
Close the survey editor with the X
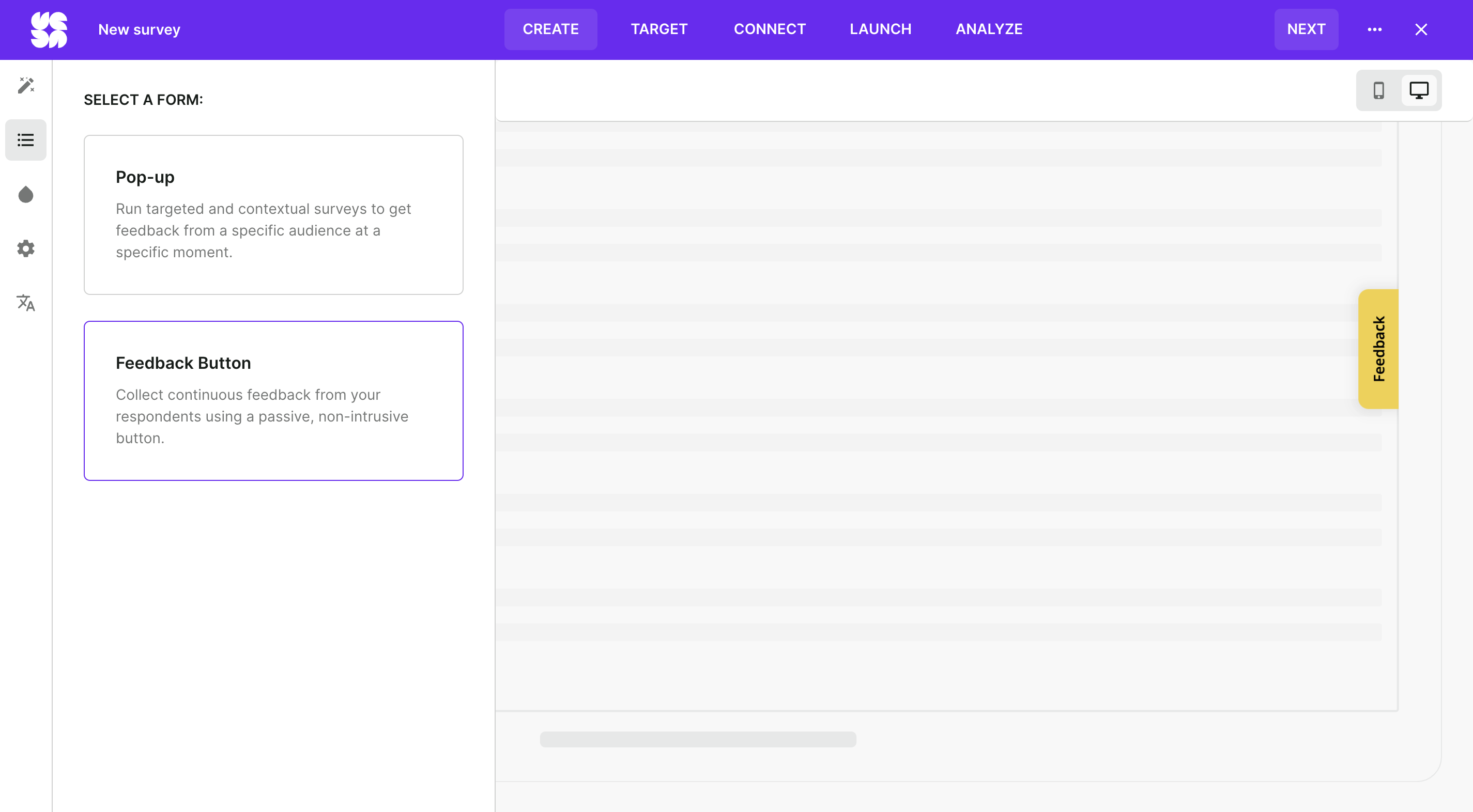[1421, 29]
